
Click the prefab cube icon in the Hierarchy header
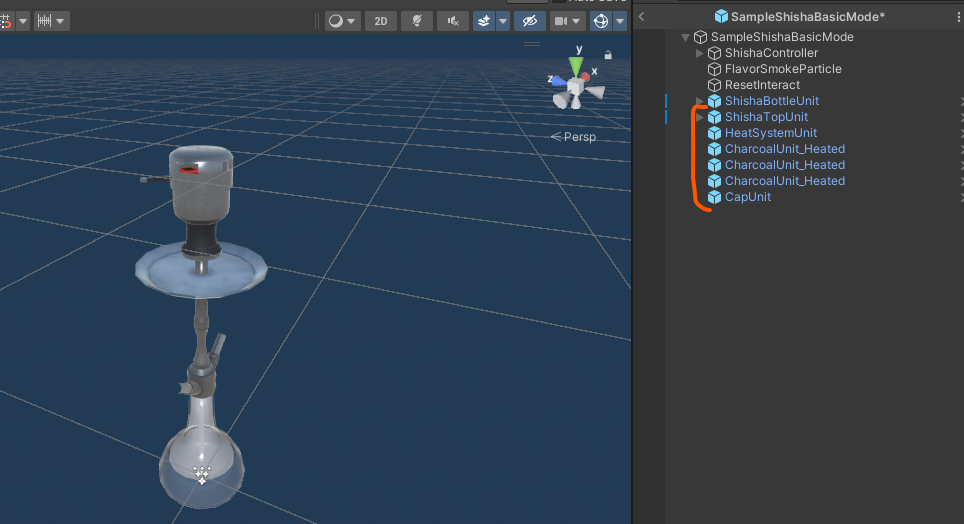(x=721, y=17)
